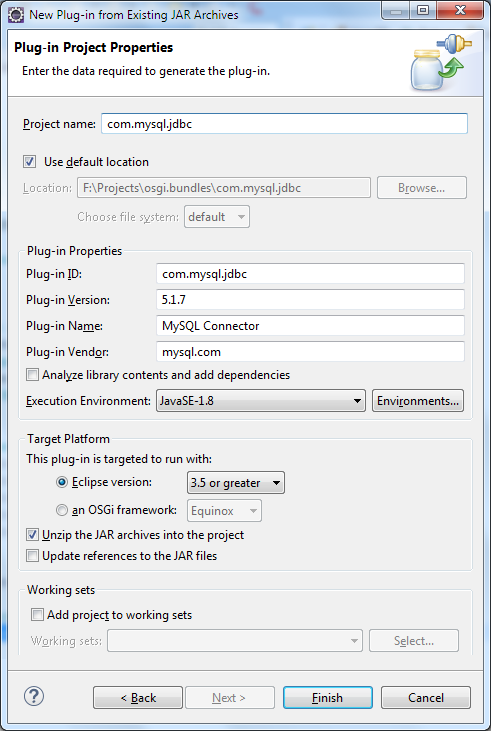Click the help question mark icon
The image size is (491, 731).
point(34,697)
